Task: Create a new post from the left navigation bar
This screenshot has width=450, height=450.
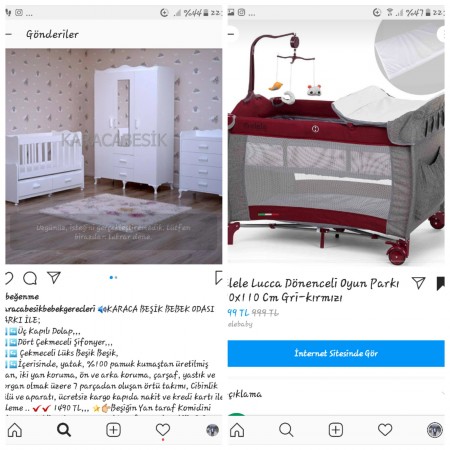Action: click(113, 430)
